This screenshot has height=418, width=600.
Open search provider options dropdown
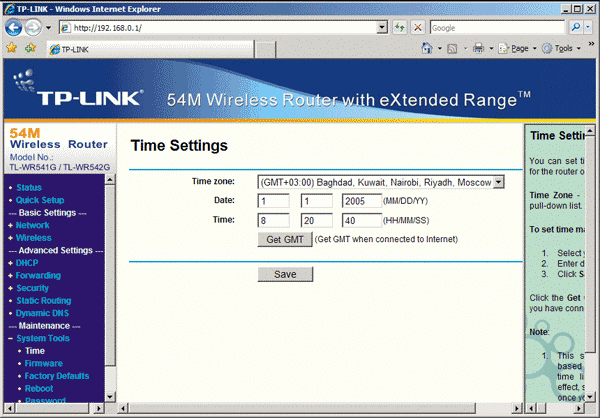(x=589, y=27)
